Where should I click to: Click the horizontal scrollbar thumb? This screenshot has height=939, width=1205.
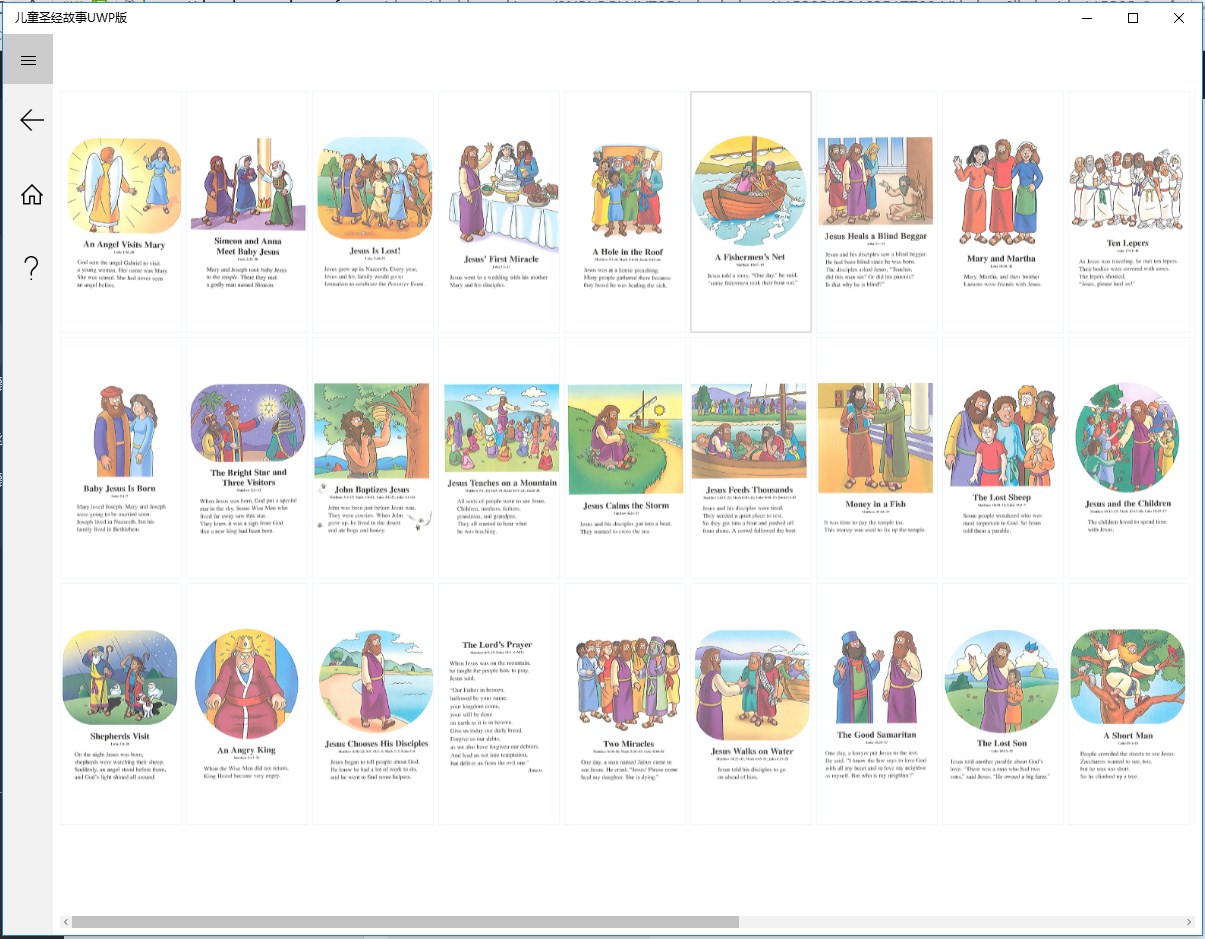coord(405,922)
